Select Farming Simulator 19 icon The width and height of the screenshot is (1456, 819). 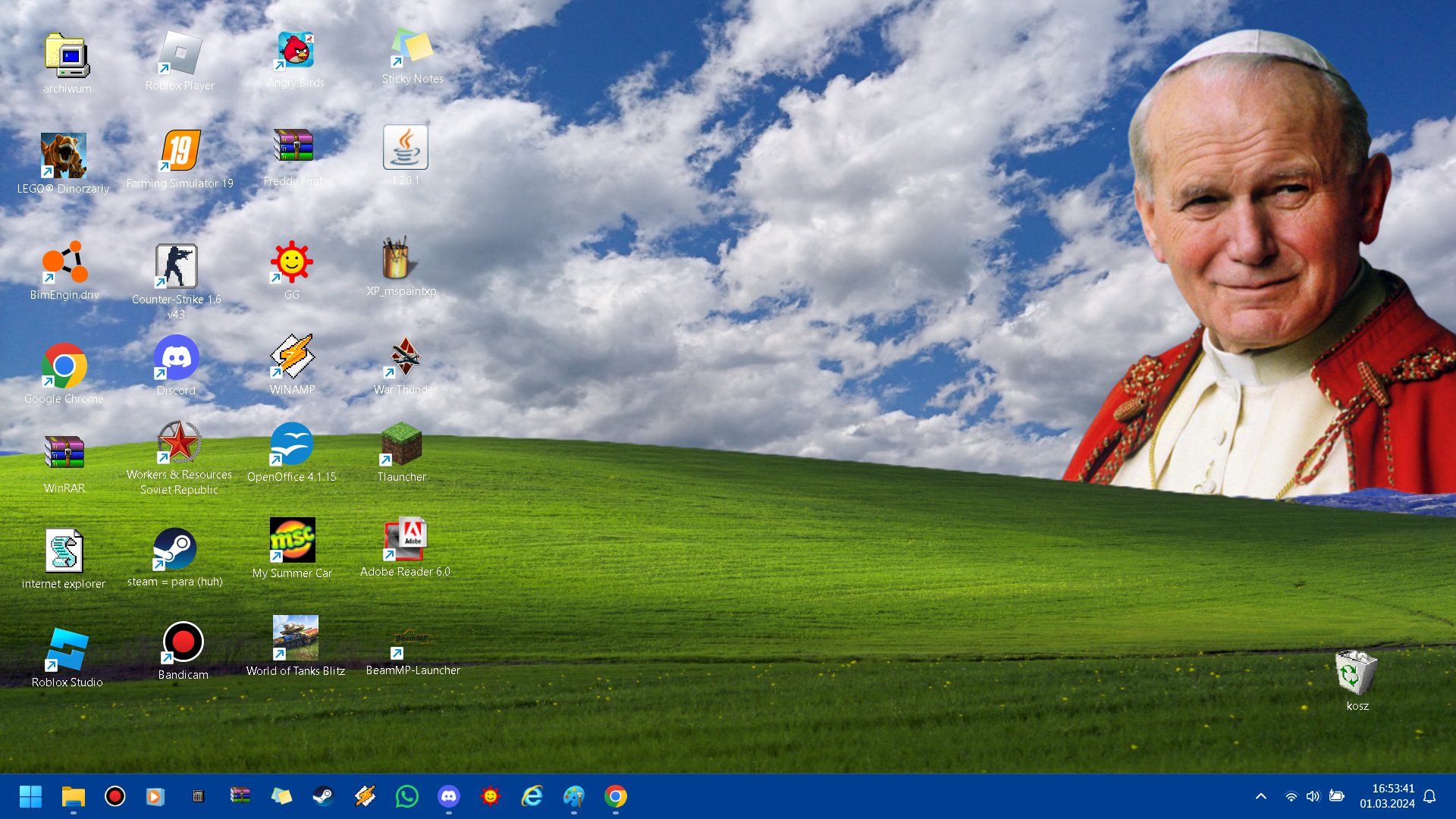(180, 151)
